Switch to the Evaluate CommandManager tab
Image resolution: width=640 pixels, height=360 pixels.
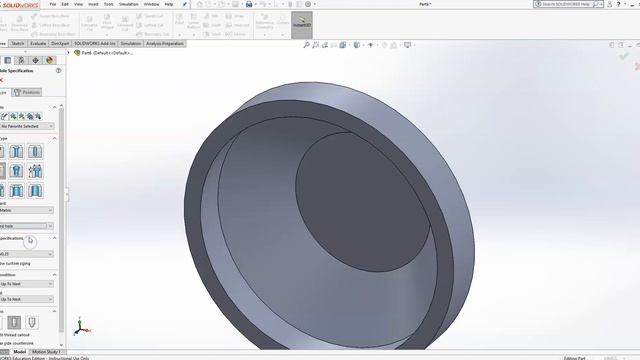click(38, 43)
